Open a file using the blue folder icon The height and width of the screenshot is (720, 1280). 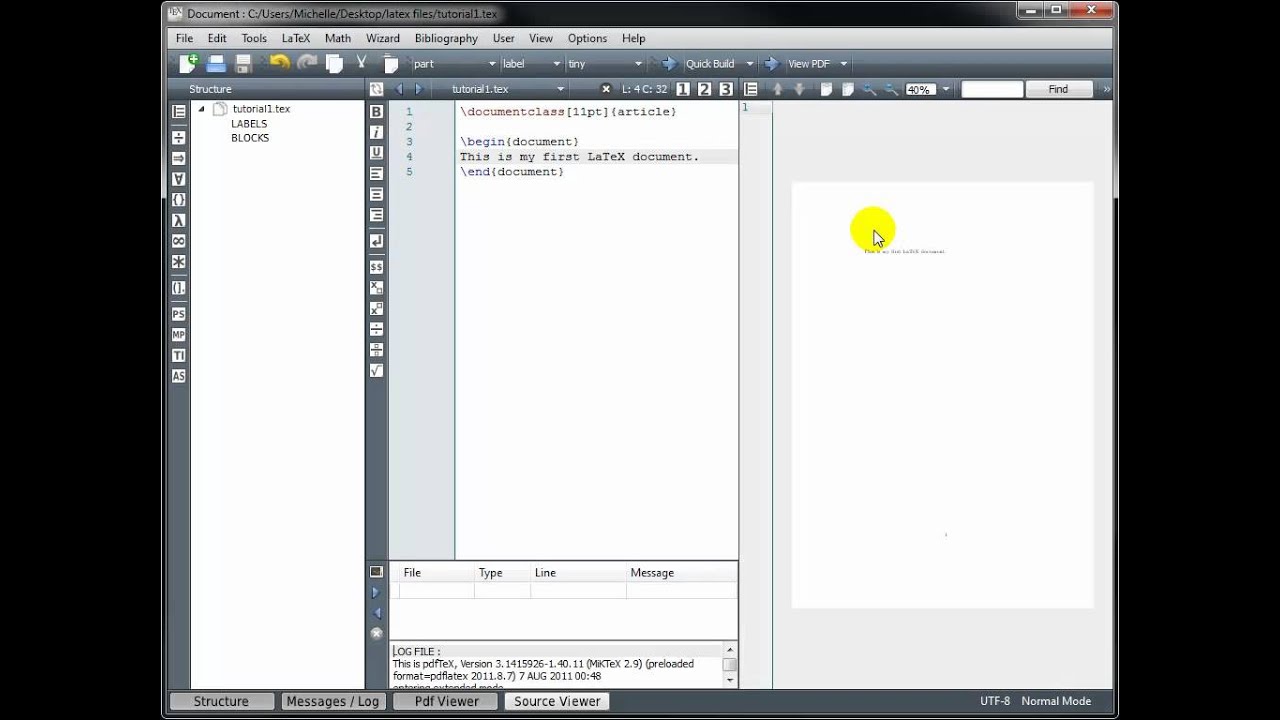215,64
